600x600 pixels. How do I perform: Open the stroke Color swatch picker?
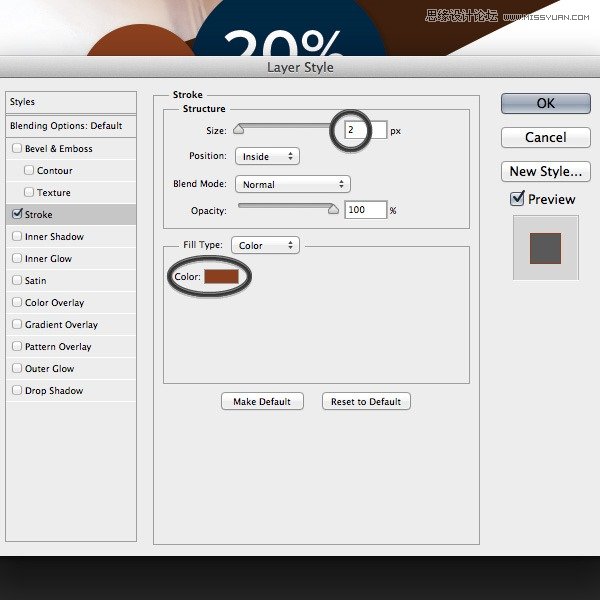[x=222, y=276]
